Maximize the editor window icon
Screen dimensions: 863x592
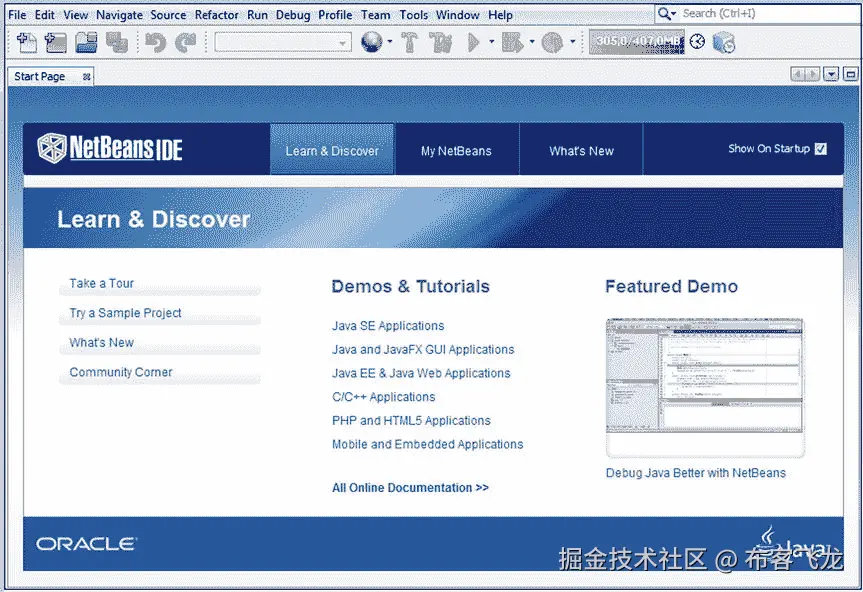850,74
